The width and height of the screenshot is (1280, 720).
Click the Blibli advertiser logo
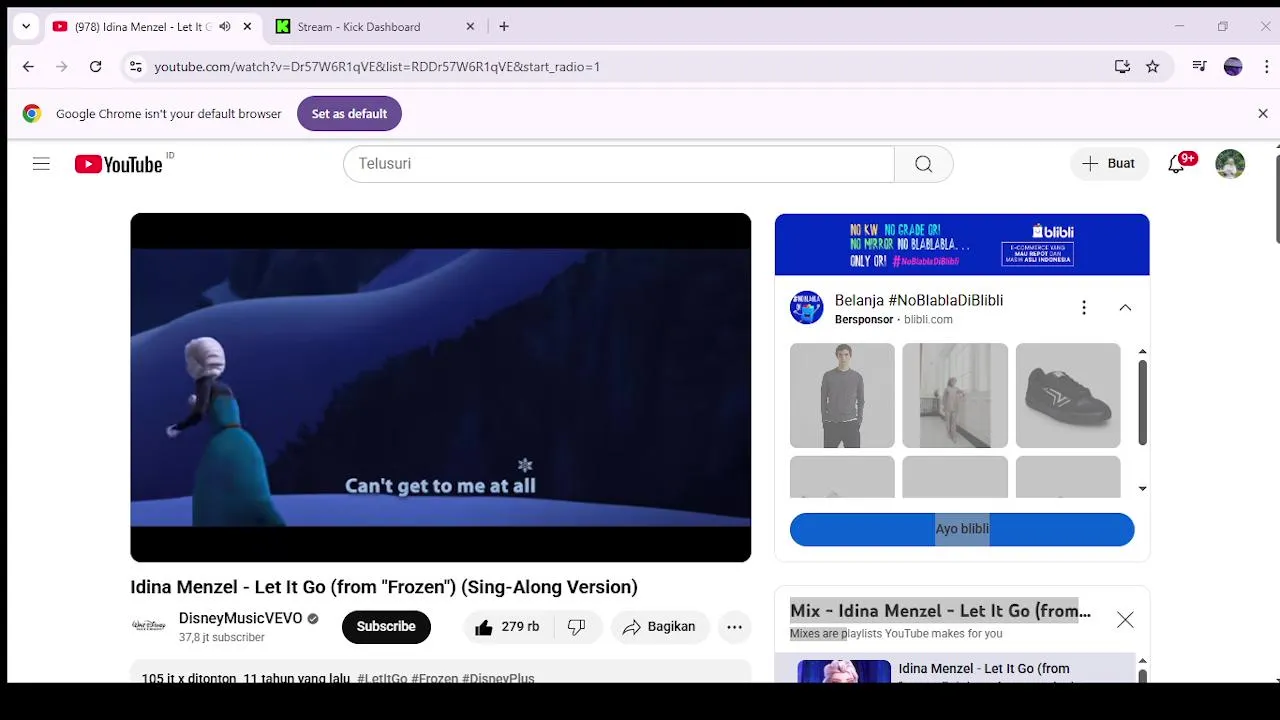[807, 308]
